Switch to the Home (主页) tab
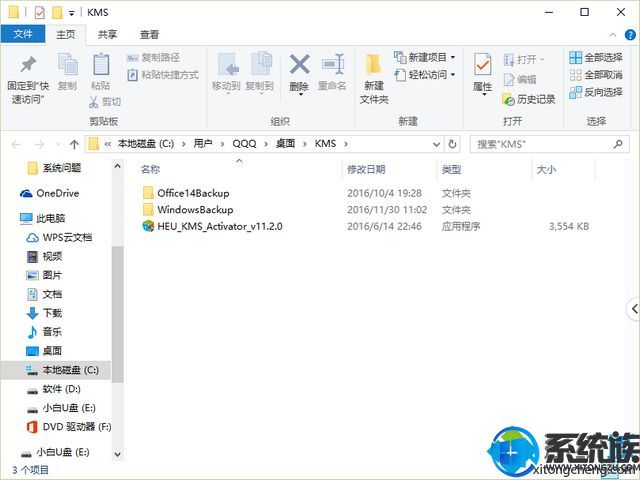 [66, 35]
